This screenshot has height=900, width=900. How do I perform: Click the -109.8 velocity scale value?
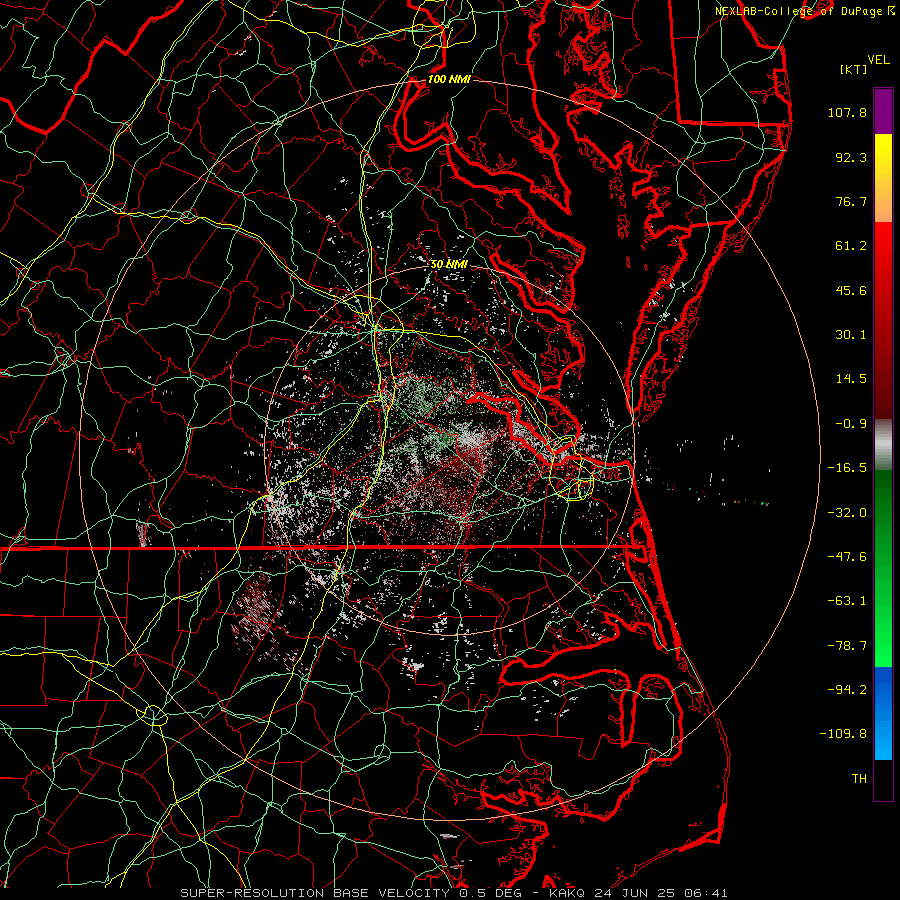pyautogui.click(x=843, y=734)
